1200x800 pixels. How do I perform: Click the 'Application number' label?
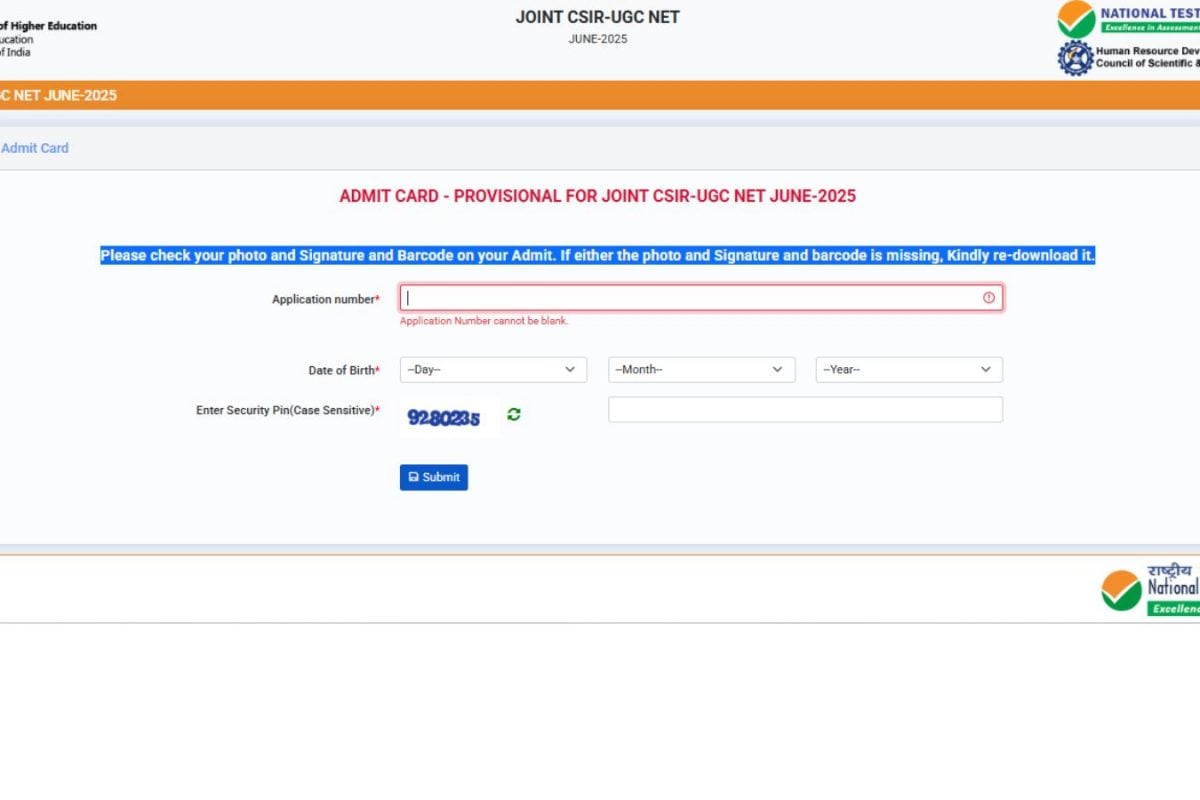[x=326, y=299]
